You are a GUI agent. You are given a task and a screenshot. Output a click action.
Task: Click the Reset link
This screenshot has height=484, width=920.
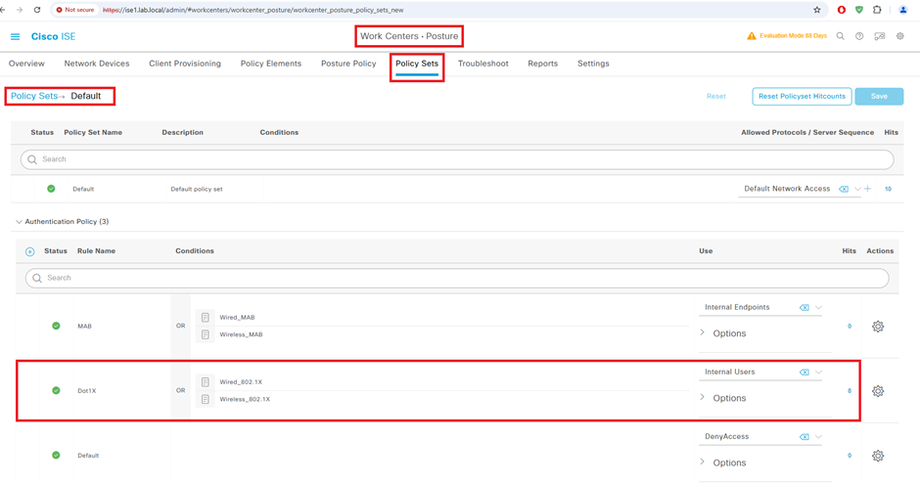point(716,96)
